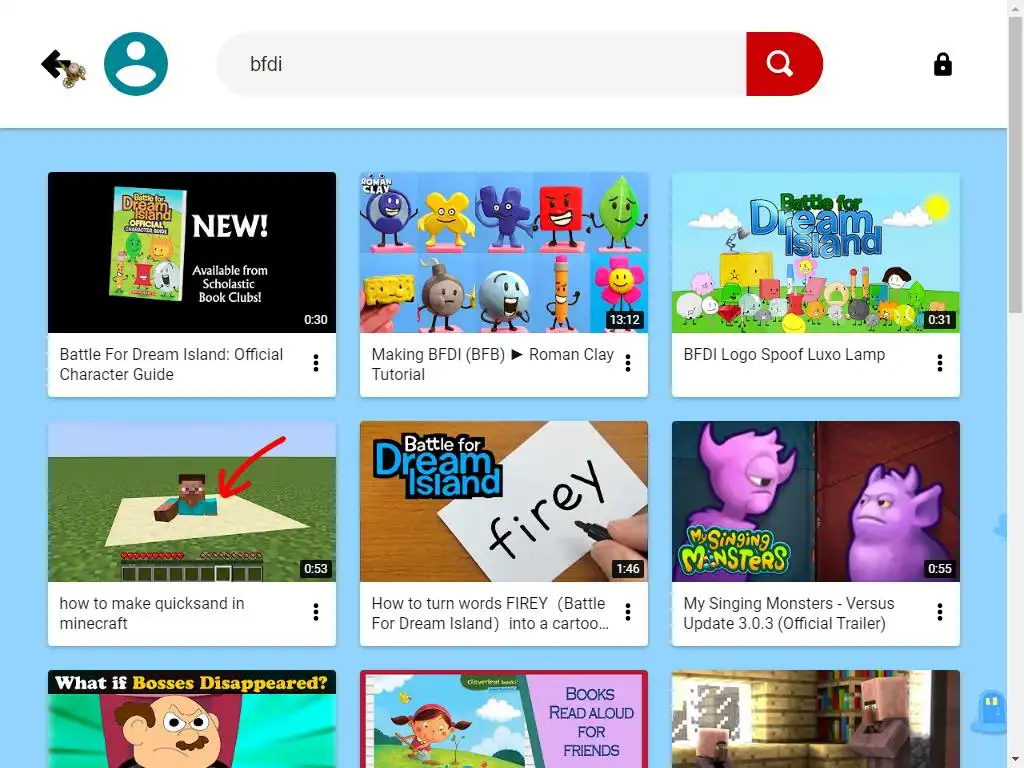Click the parental lock icon

pos(942,64)
